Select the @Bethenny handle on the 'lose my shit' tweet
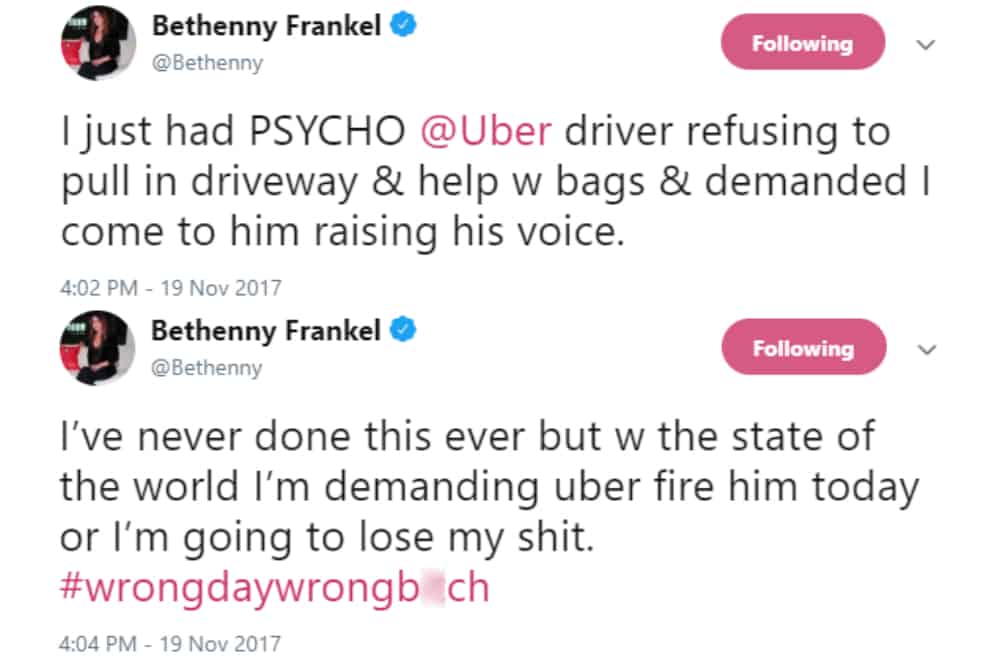 [206, 367]
